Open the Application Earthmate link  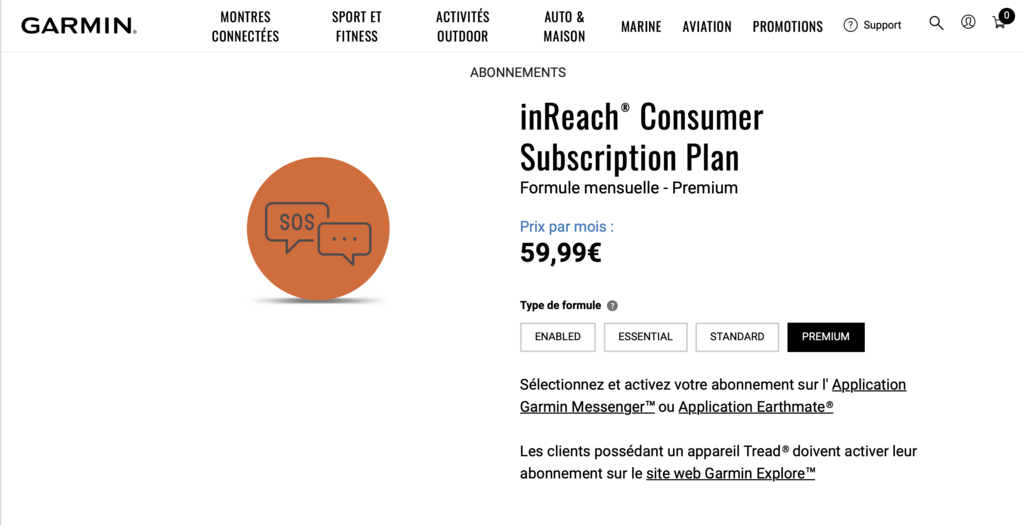pyautogui.click(x=755, y=407)
